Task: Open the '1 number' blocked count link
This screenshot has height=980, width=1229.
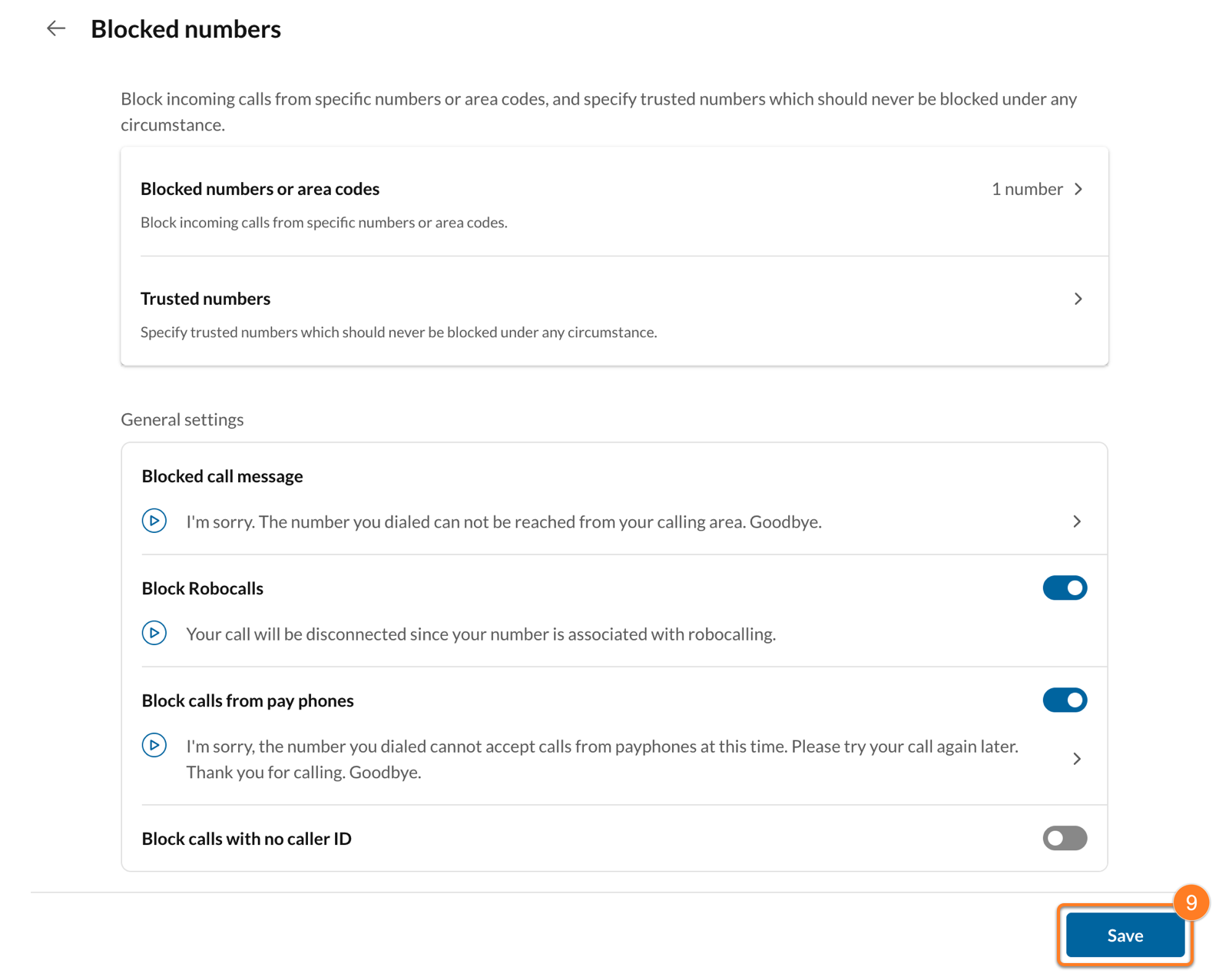Action: (x=1027, y=189)
